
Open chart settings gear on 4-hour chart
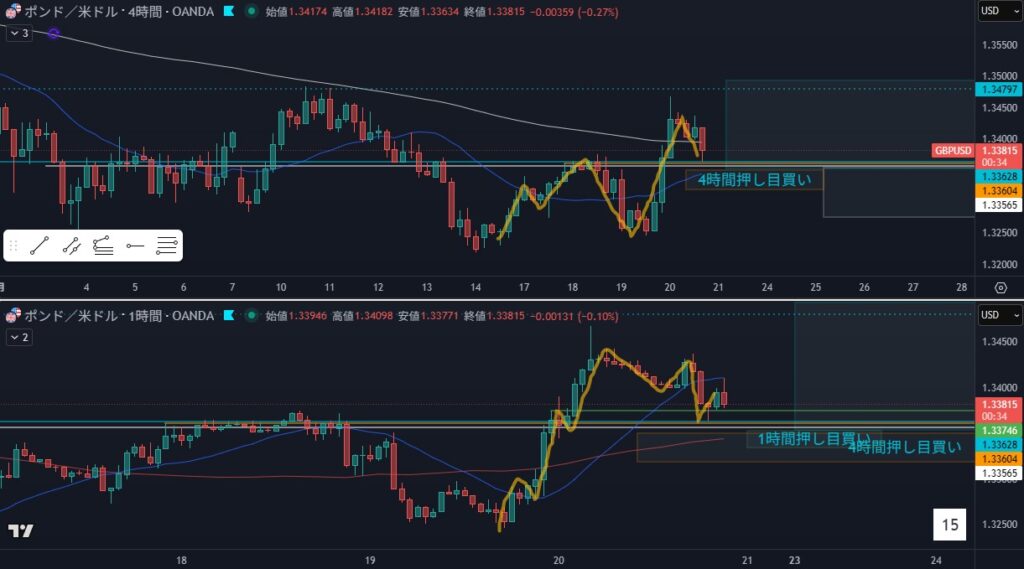1000,287
